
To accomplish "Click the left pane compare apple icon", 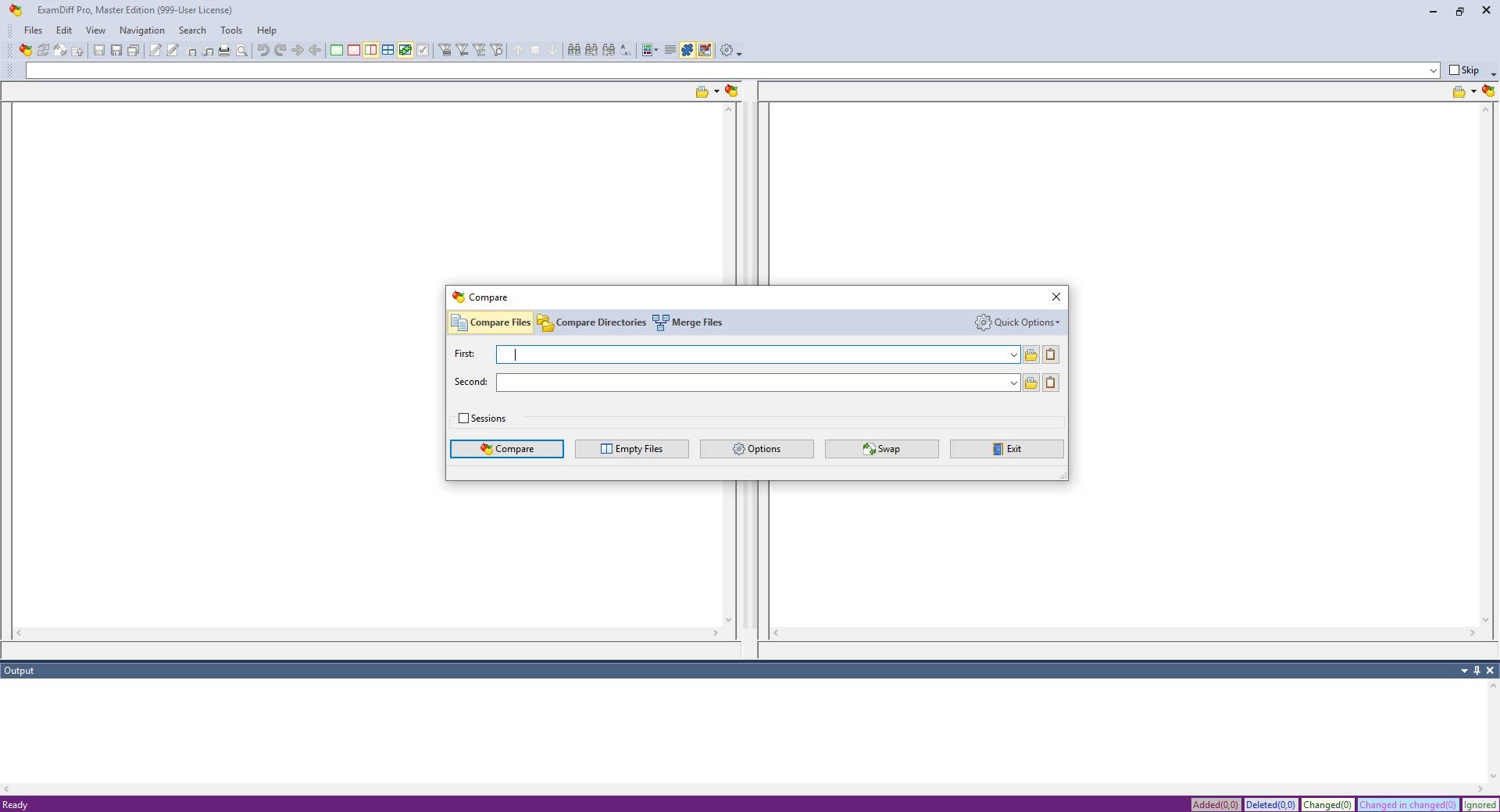I will [732, 91].
